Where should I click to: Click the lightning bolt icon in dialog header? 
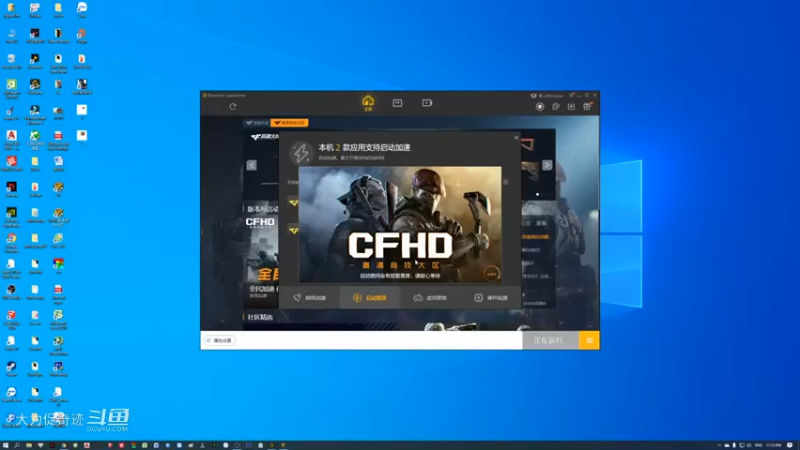(x=301, y=153)
